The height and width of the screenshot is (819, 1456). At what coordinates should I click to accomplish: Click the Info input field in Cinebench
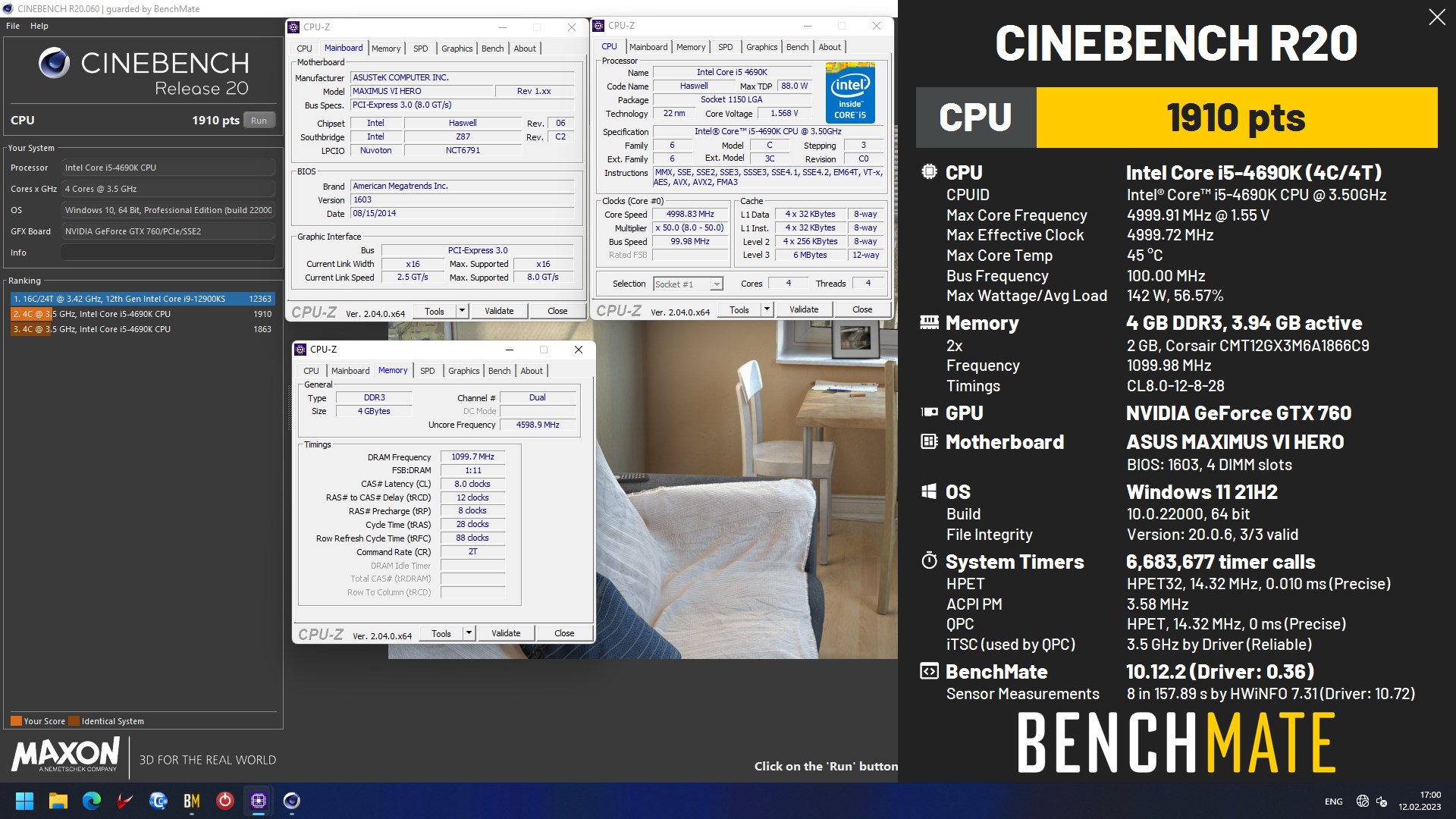[168, 253]
